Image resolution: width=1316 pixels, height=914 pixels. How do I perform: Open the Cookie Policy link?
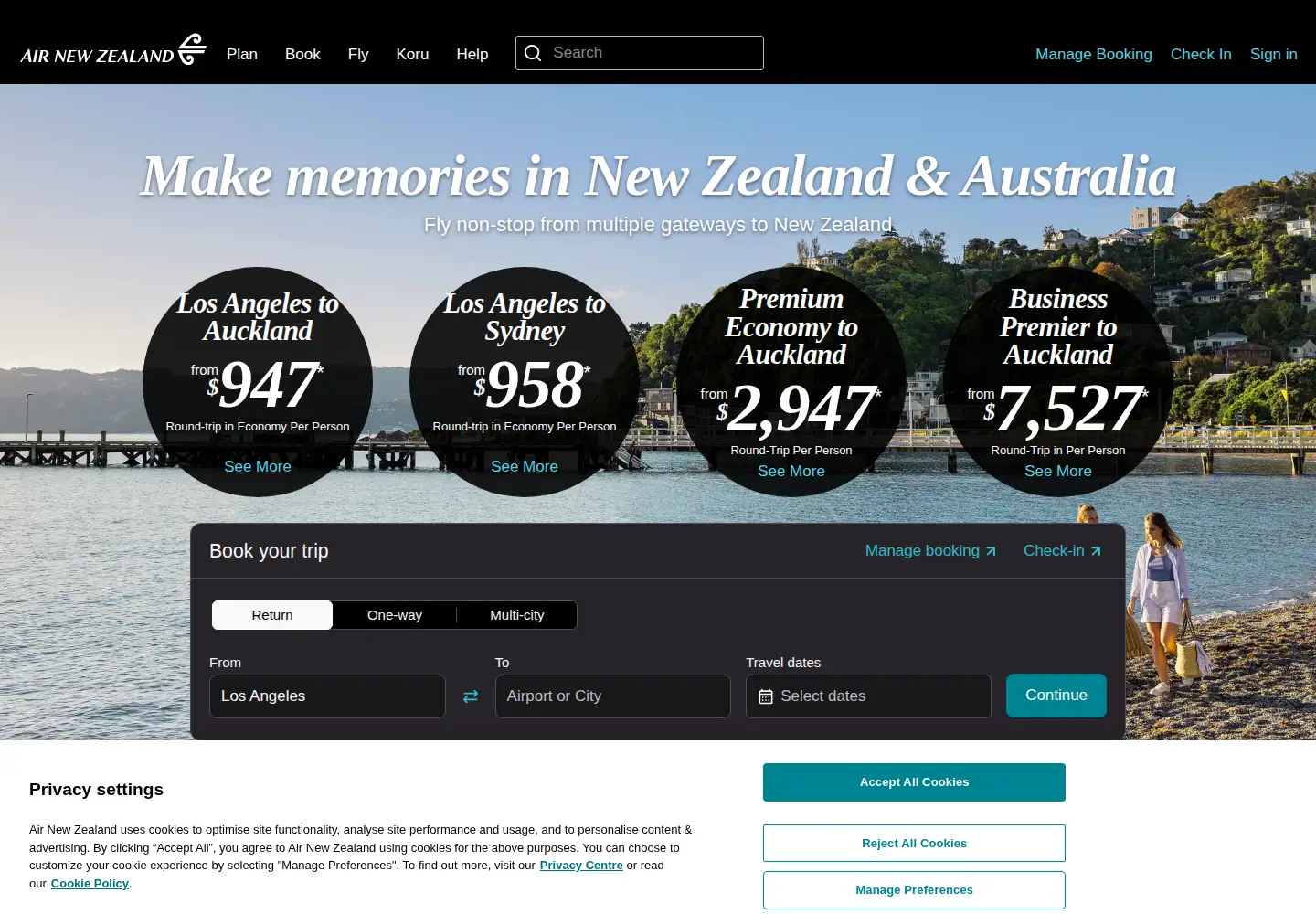pyautogui.click(x=90, y=884)
